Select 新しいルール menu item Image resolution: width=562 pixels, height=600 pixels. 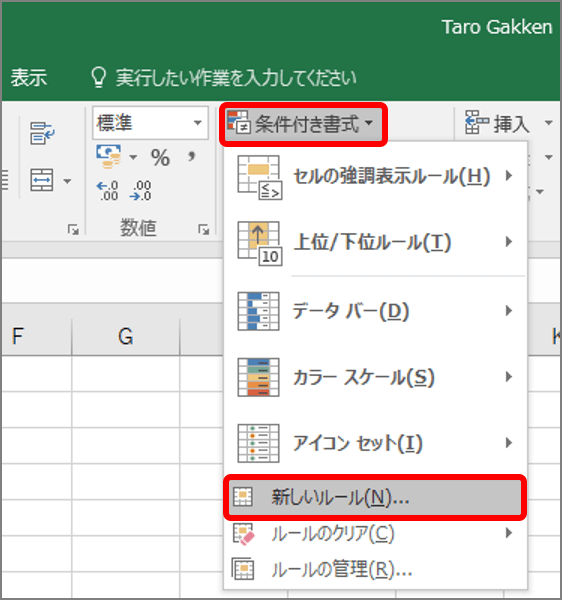375,497
